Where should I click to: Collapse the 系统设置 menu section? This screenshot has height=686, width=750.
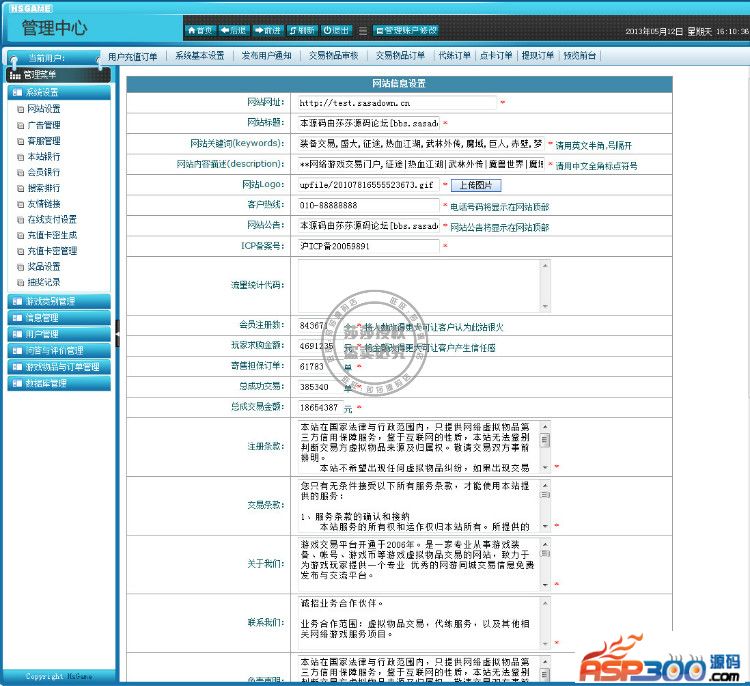[59, 92]
